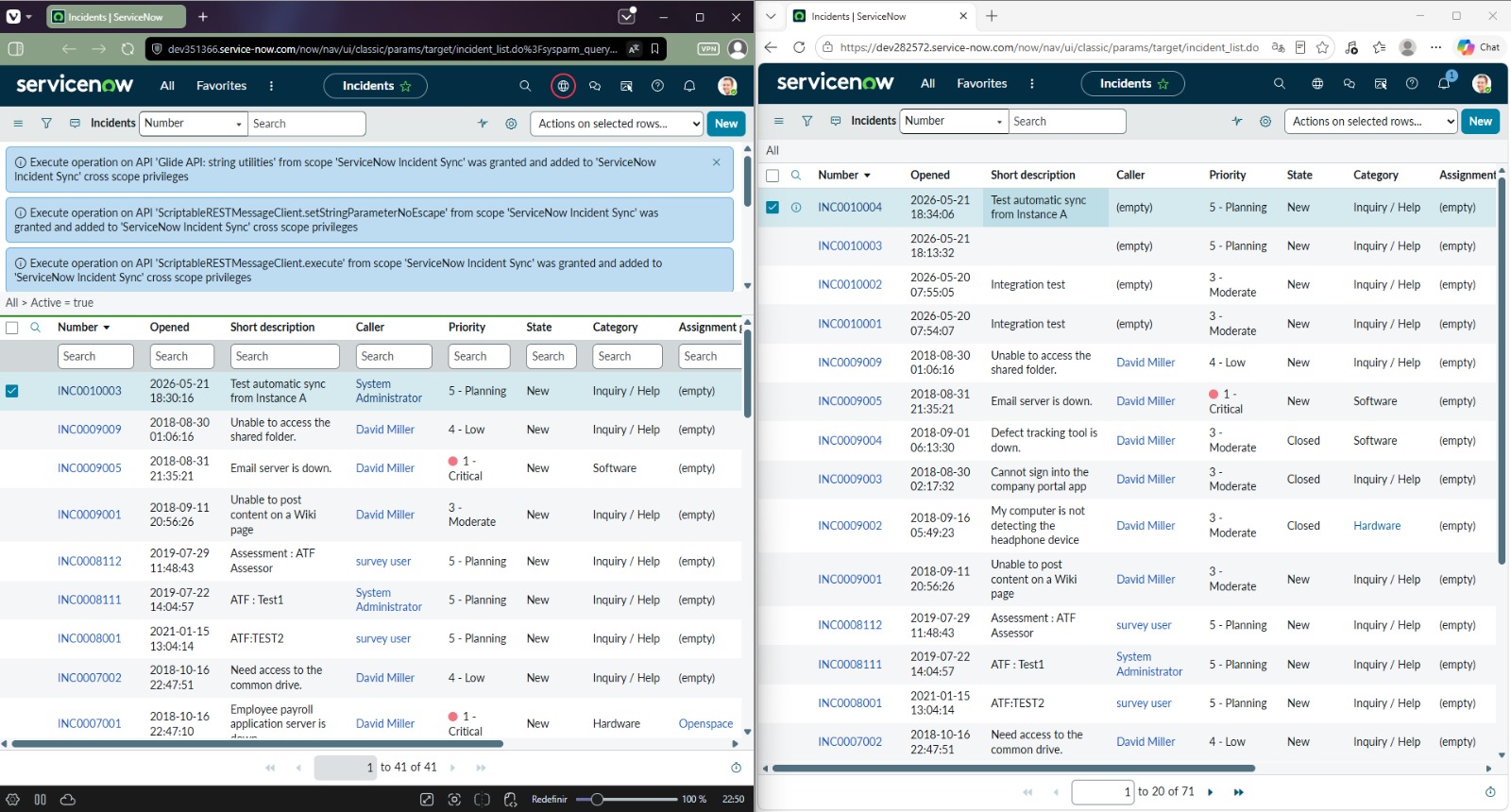This screenshot has height=812, width=1511.
Task: Reload the page in right browser
Action: (x=799, y=47)
